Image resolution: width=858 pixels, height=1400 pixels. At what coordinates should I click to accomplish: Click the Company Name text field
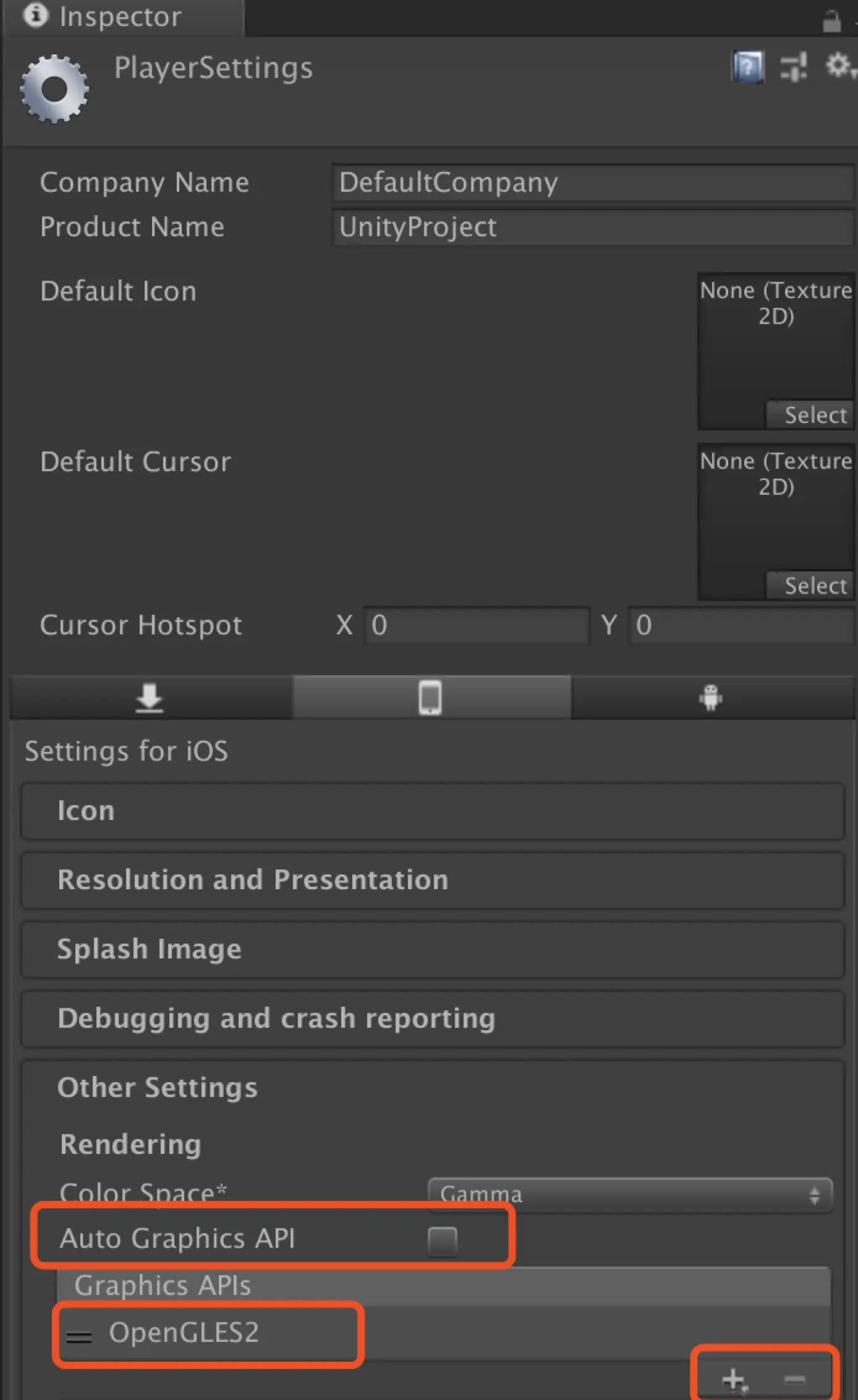pyautogui.click(x=592, y=183)
